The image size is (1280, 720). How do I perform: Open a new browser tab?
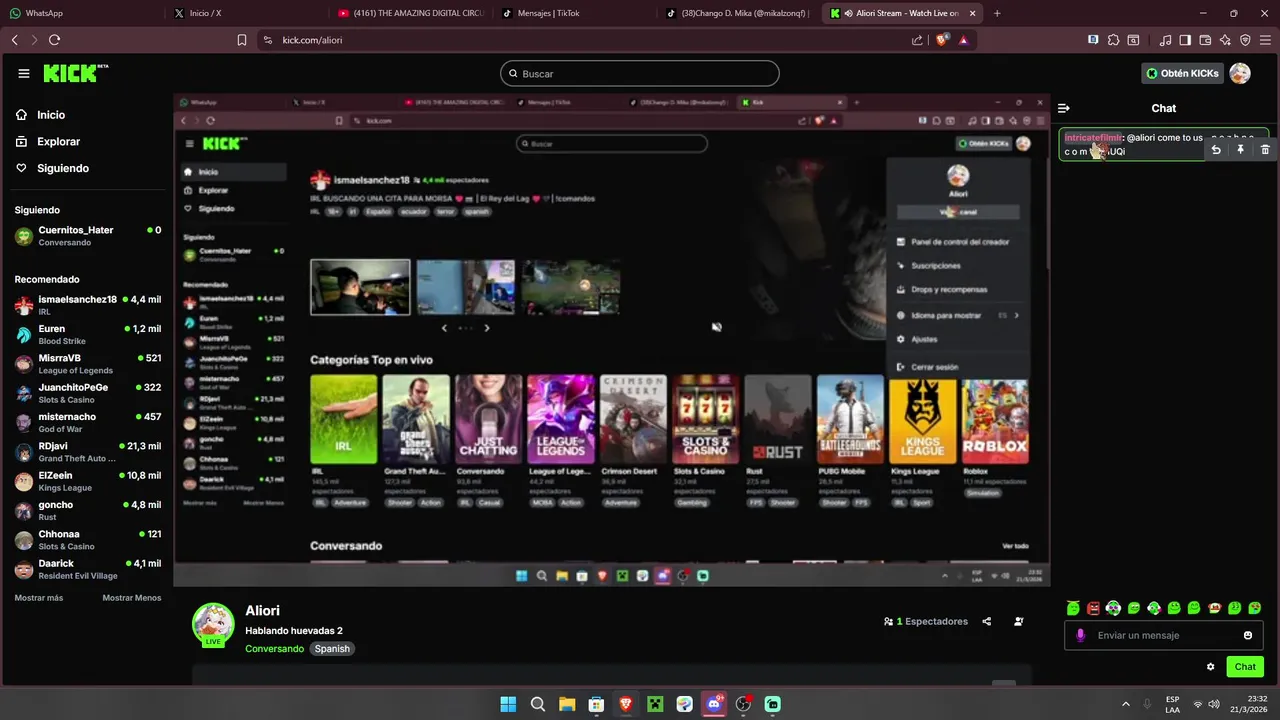tap(997, 13)
